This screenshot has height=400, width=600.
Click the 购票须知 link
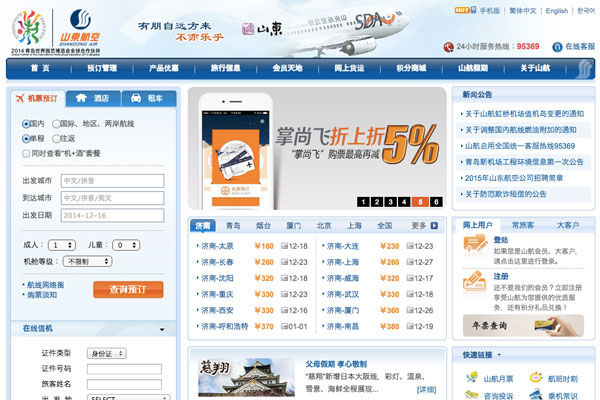coord(42,295)
